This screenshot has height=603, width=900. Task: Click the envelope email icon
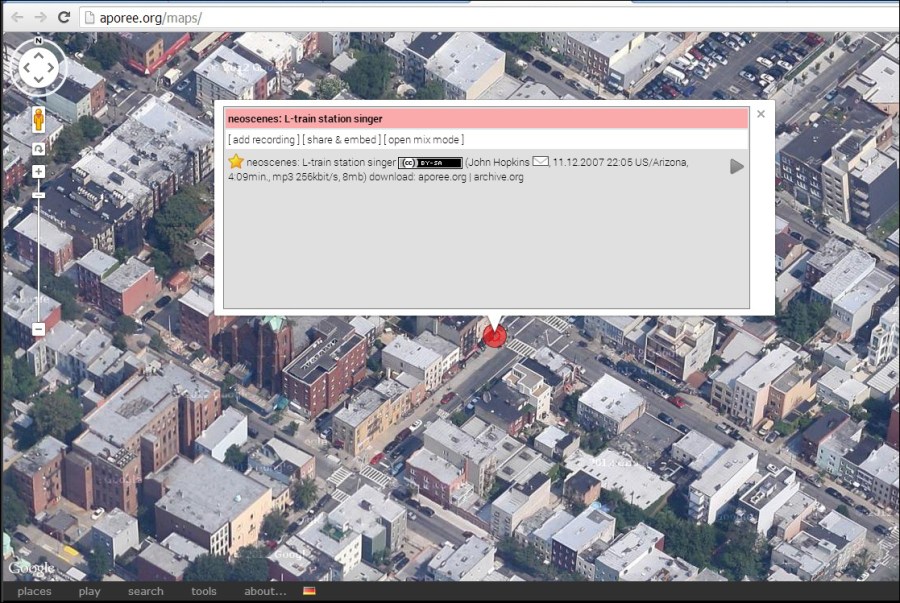(541, 161)
